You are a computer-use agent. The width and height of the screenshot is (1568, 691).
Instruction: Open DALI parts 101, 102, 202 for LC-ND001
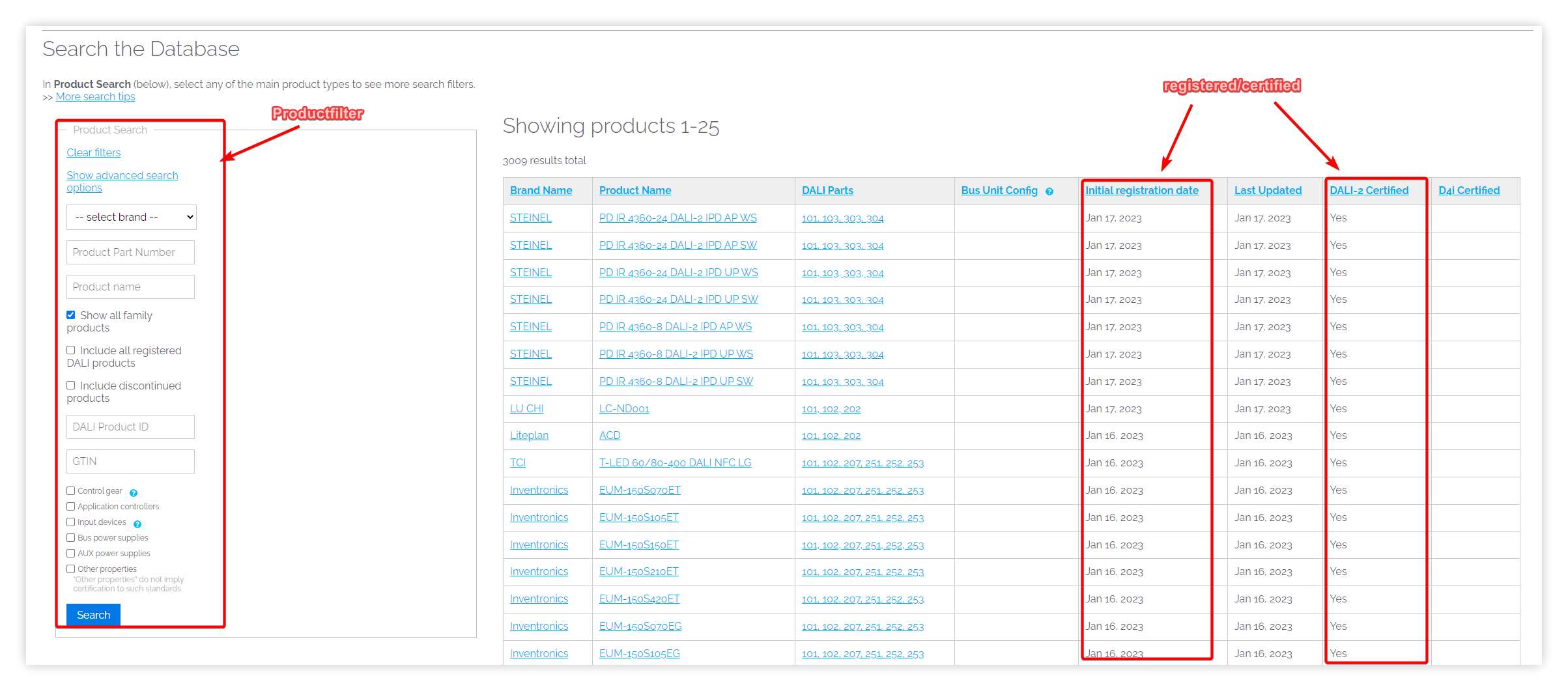(831, 409)
